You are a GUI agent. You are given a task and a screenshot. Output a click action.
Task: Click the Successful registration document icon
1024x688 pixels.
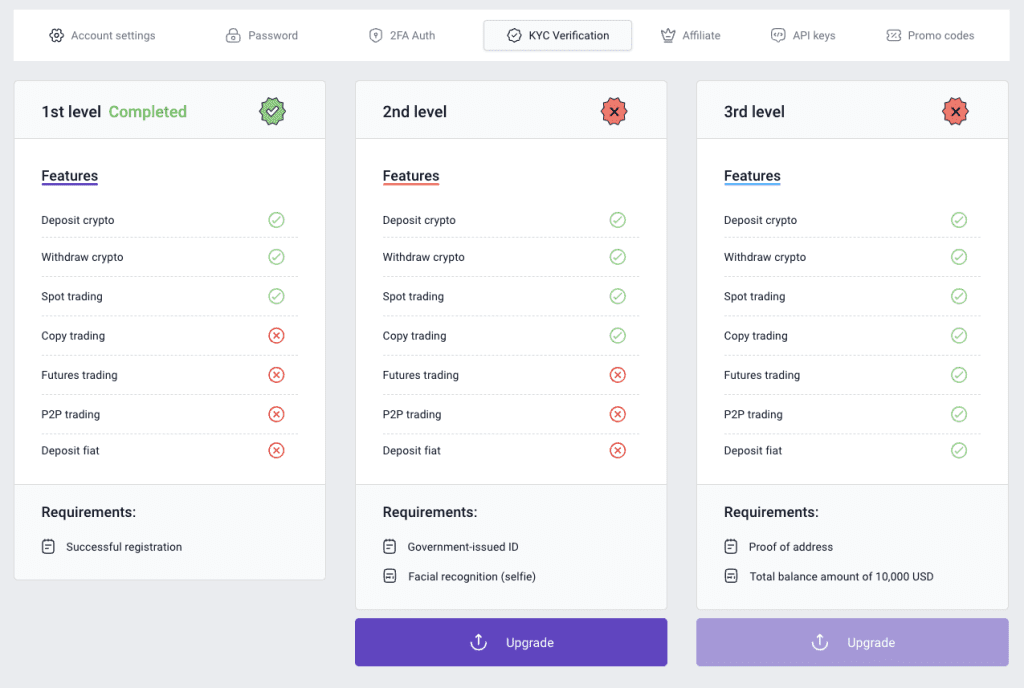(48, 547)
